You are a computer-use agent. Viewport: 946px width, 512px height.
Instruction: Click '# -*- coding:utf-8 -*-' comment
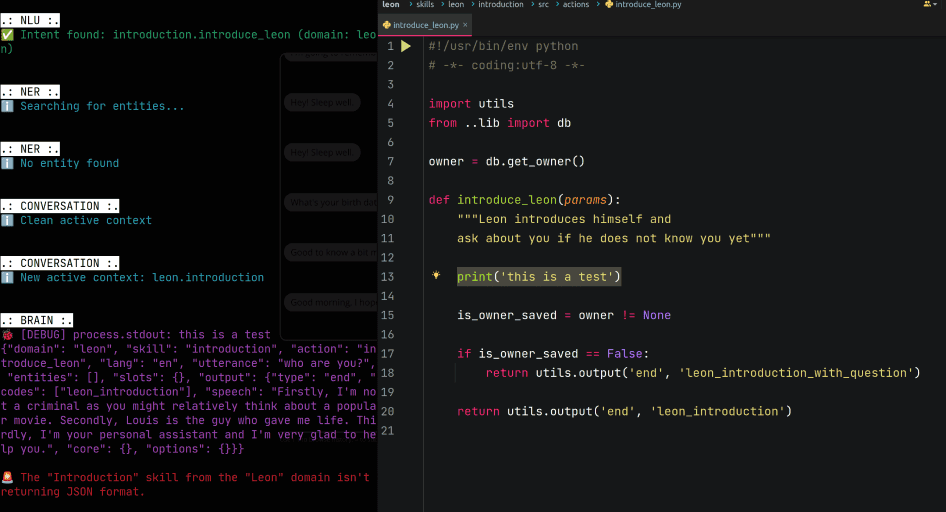tap(507, 65)
